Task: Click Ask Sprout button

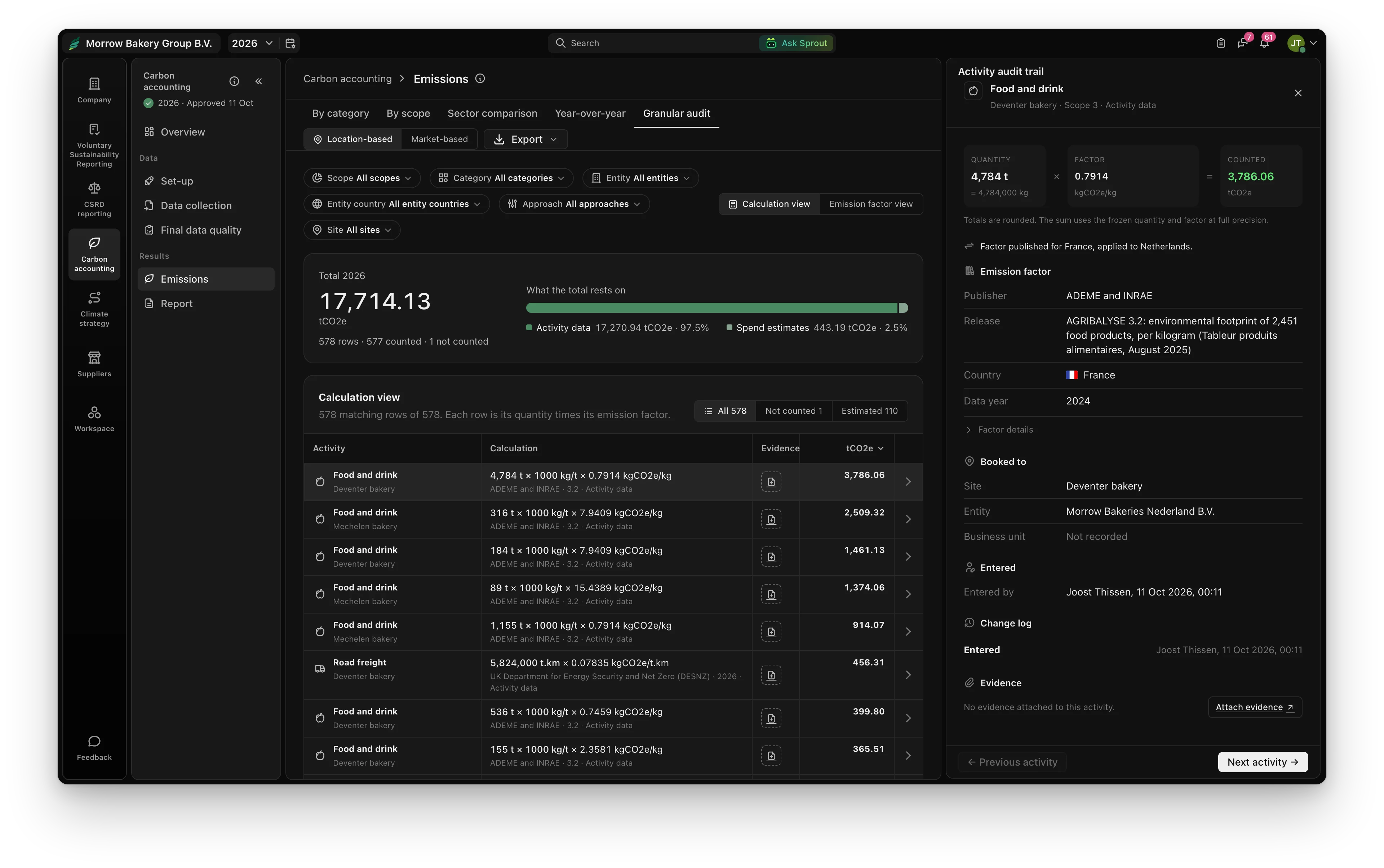Action: click(x=797, y=43)
